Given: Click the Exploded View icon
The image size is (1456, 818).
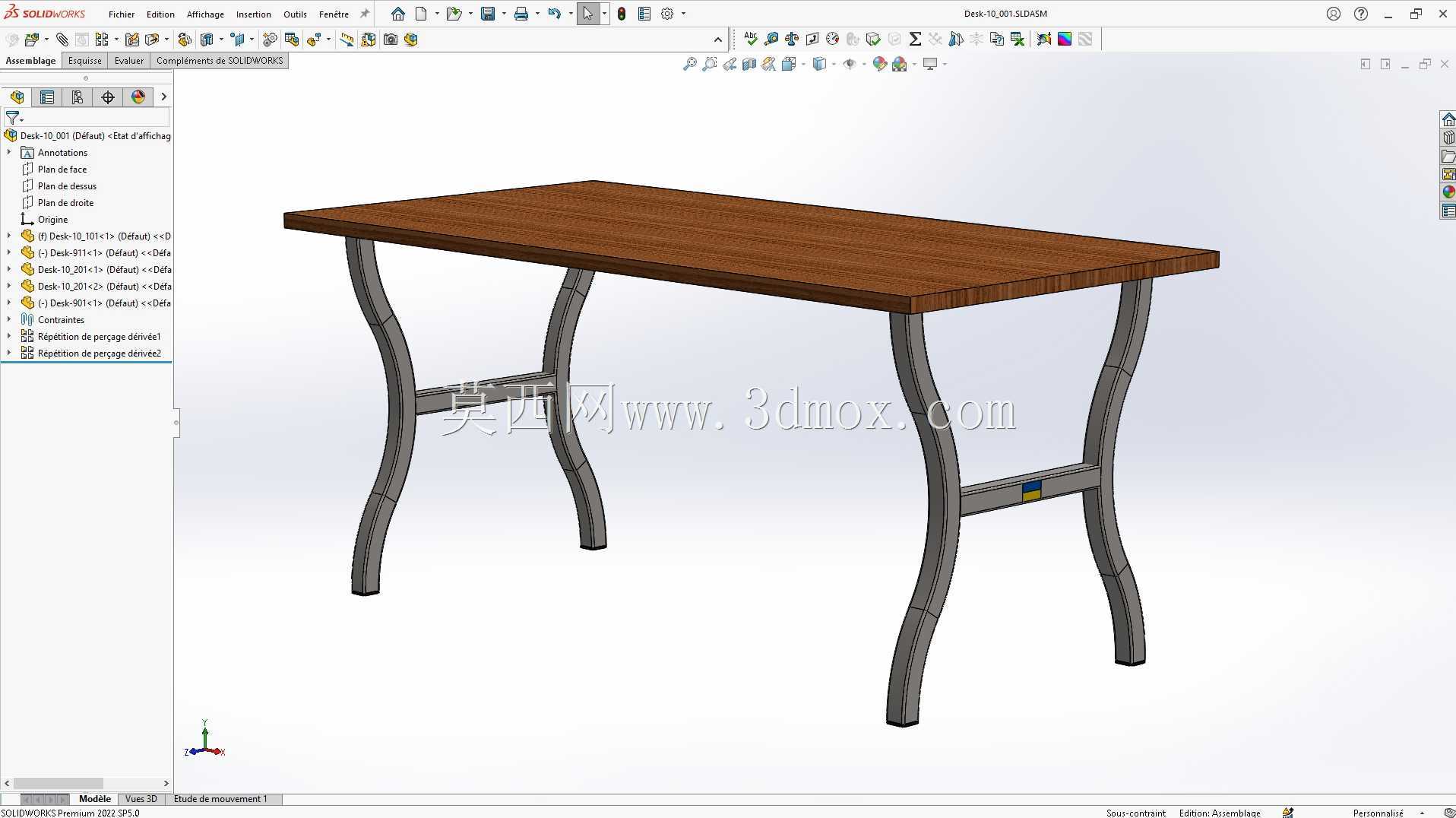Looking at the screenshot, I should pyautogui.click(x=315, y=40).
